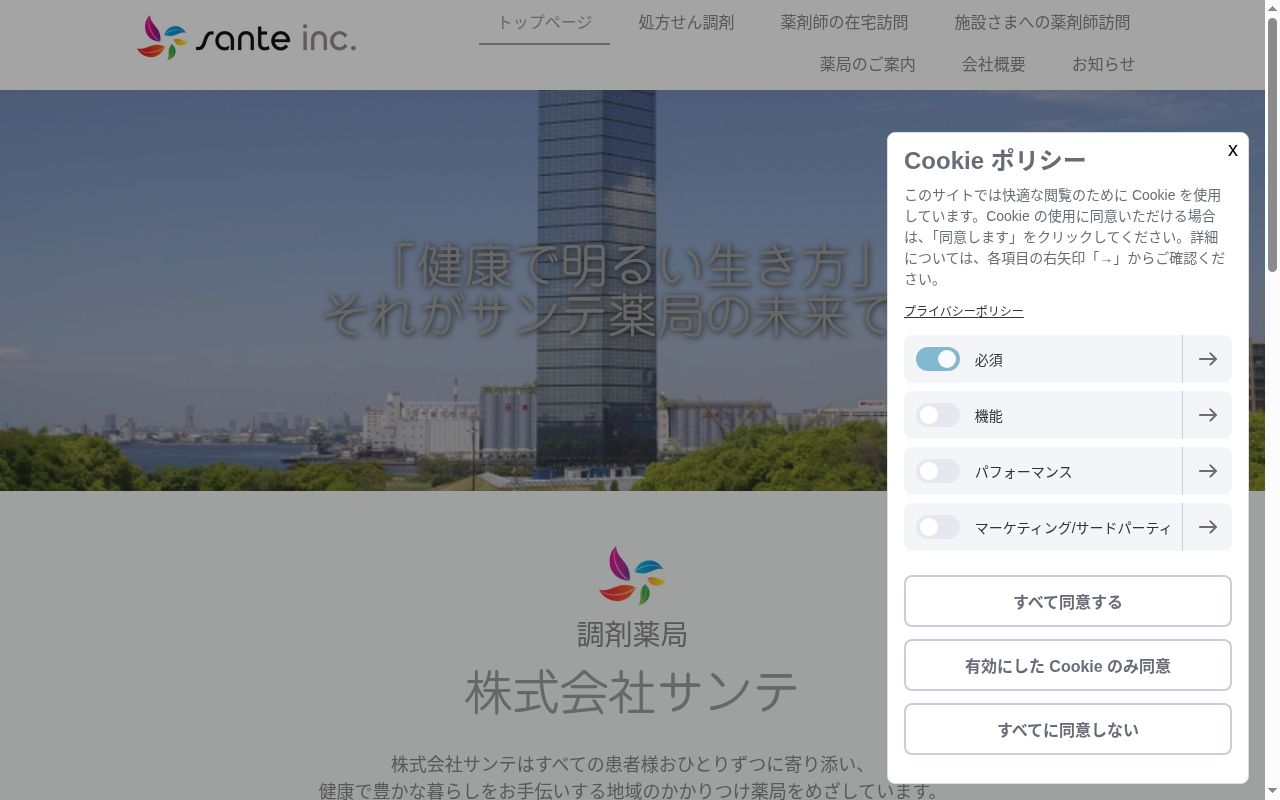Click the pinwheel logo above 調剤薬局
The image size is (1280, 800).
pos(632,575)
